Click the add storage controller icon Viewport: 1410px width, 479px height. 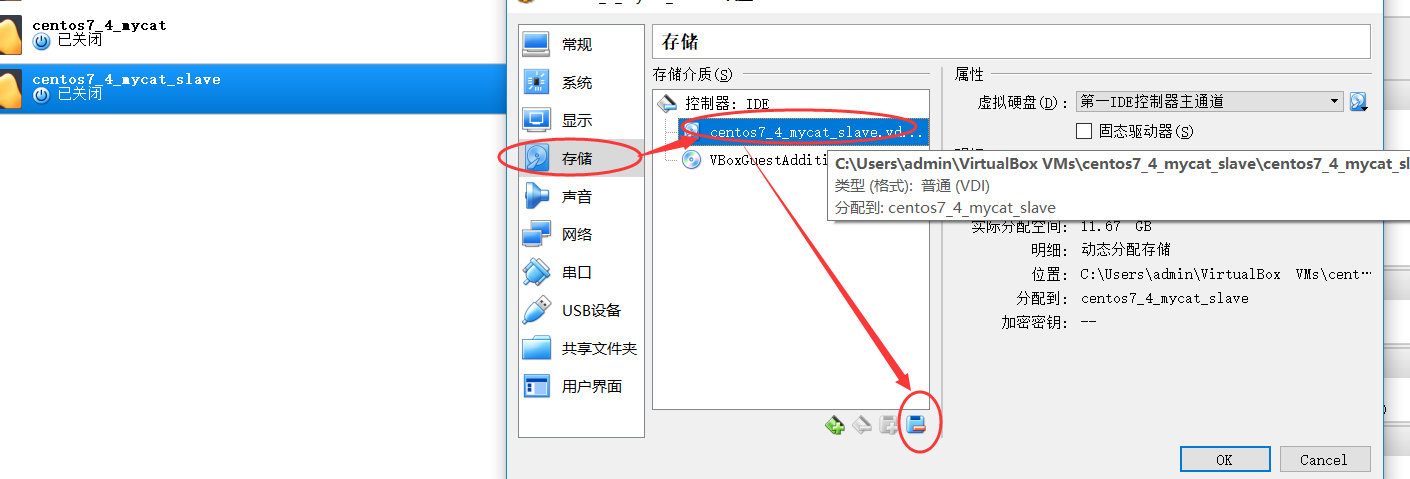click(835, 426)
